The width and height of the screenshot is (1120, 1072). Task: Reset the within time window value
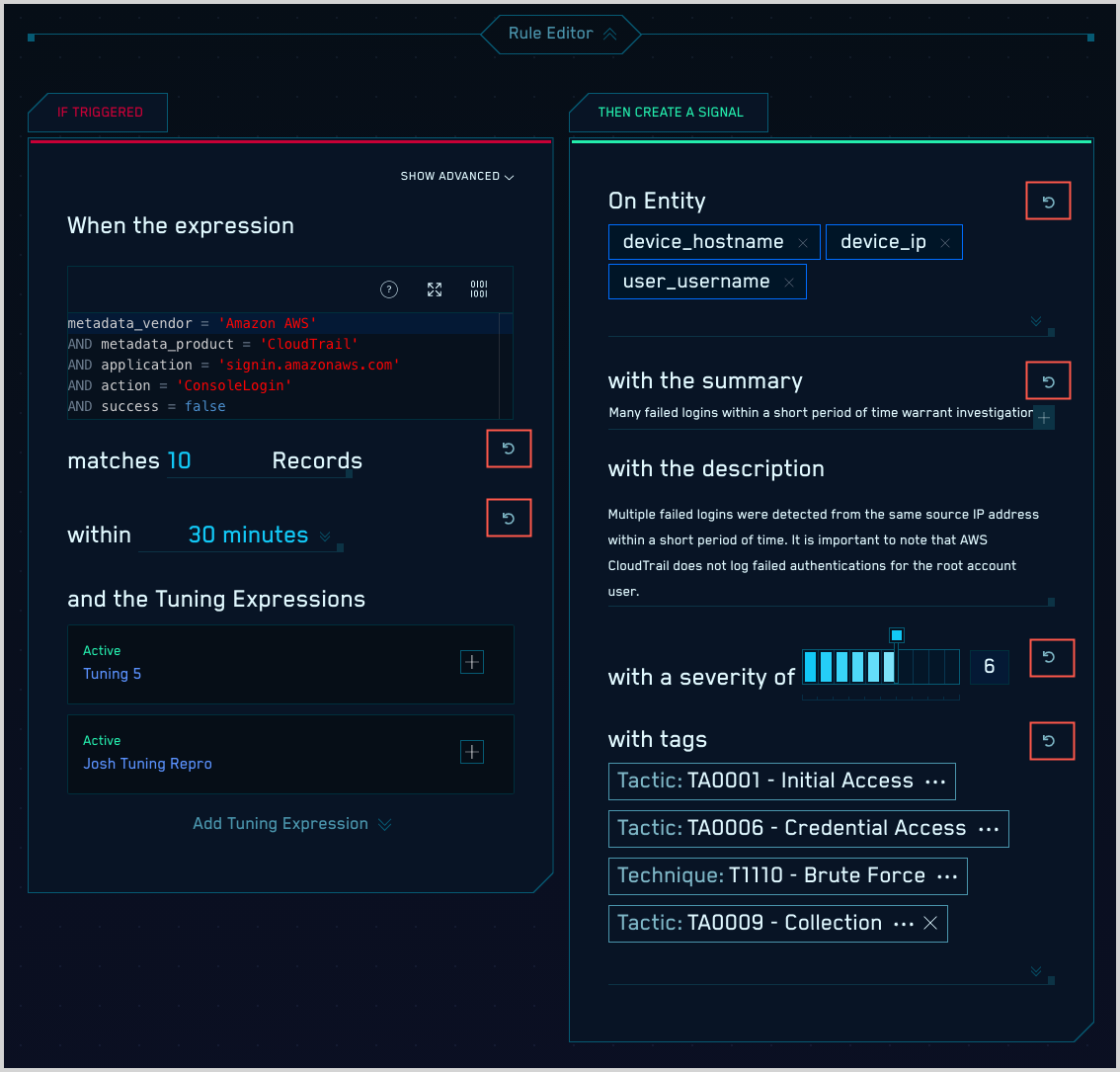(509, 518)
